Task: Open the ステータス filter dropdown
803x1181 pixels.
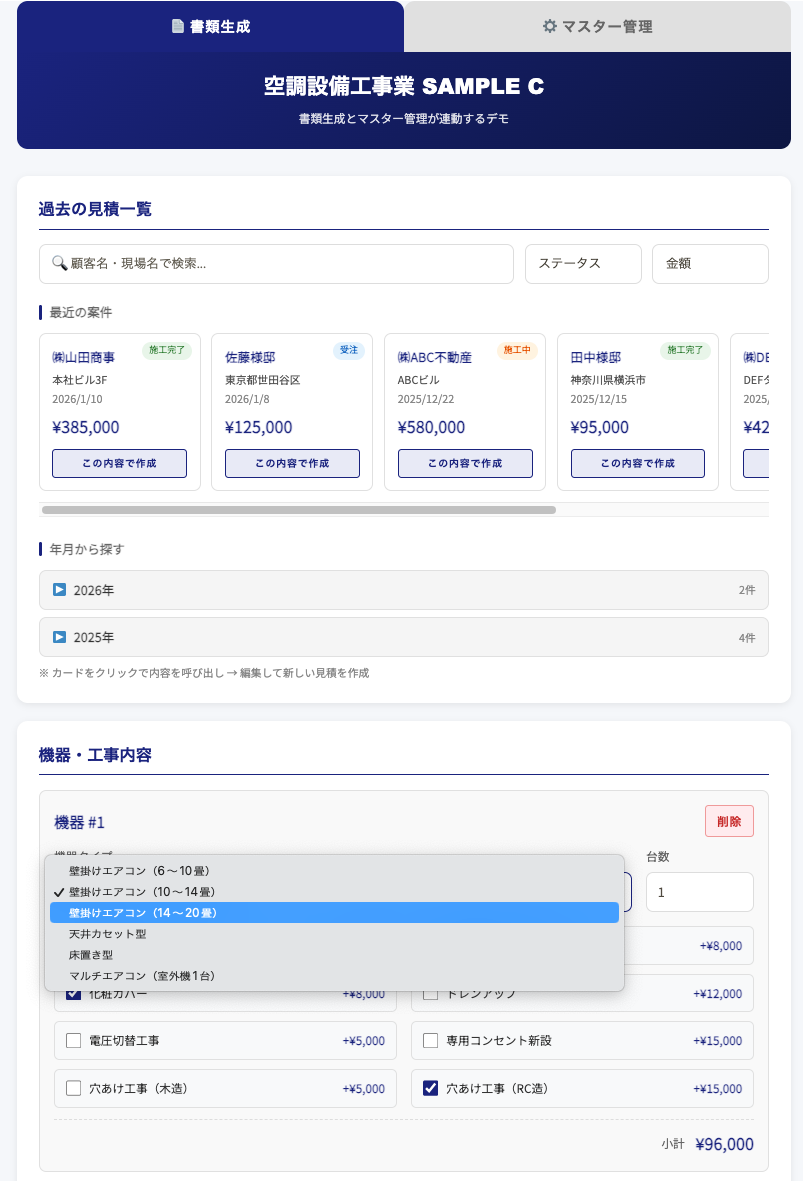Action: click(583, 264)
